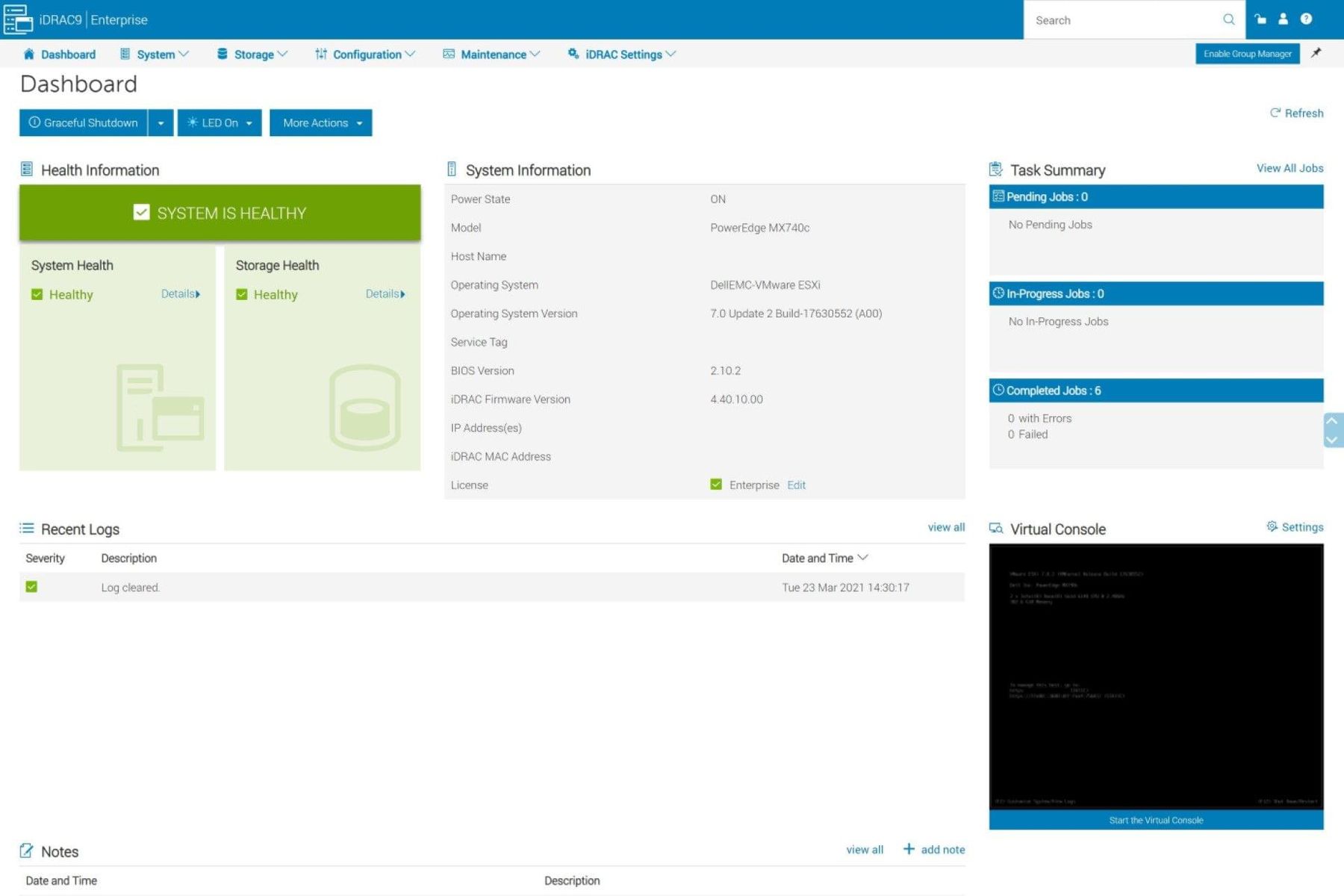Click the Dashboard home icon
Screen dimensions: 1344x896
[x=29, y=54]
